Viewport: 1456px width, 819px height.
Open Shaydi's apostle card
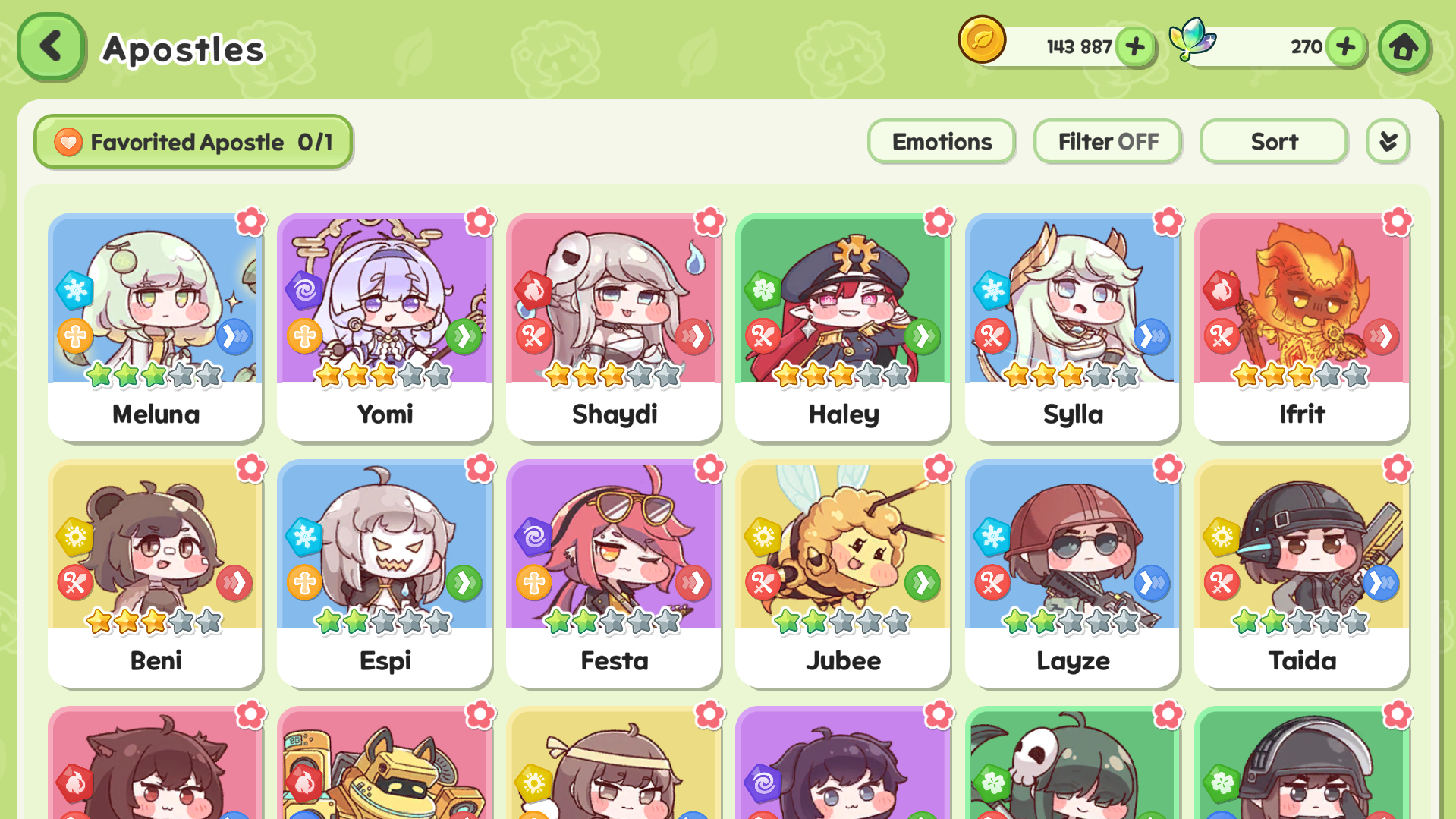tap(614, 328)
